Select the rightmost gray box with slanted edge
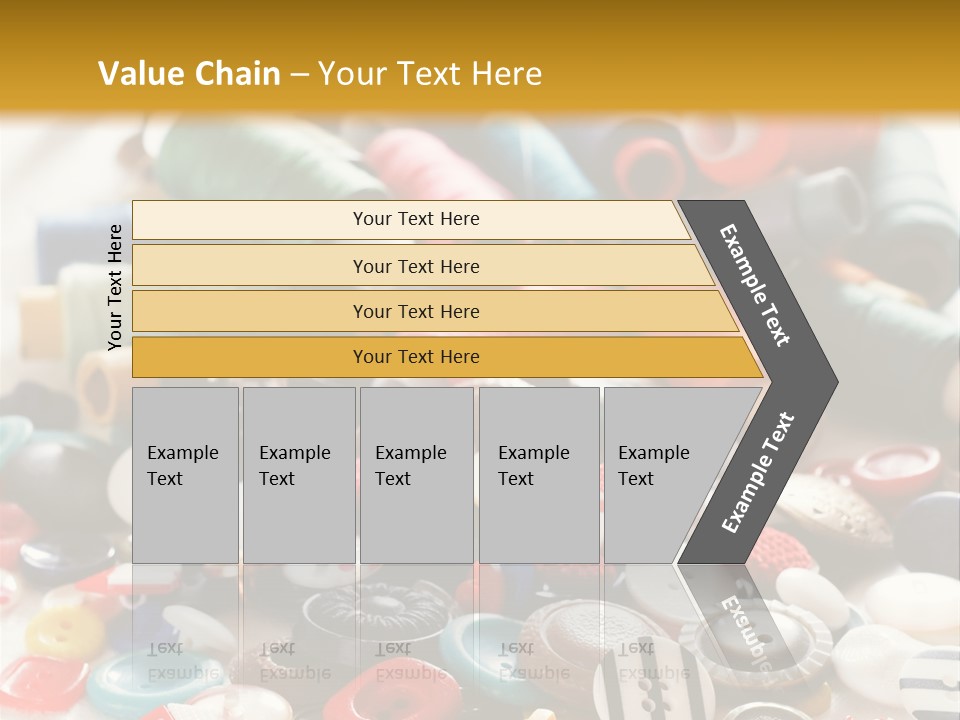Viewport: 960px width, 720px height. (665, 474)
